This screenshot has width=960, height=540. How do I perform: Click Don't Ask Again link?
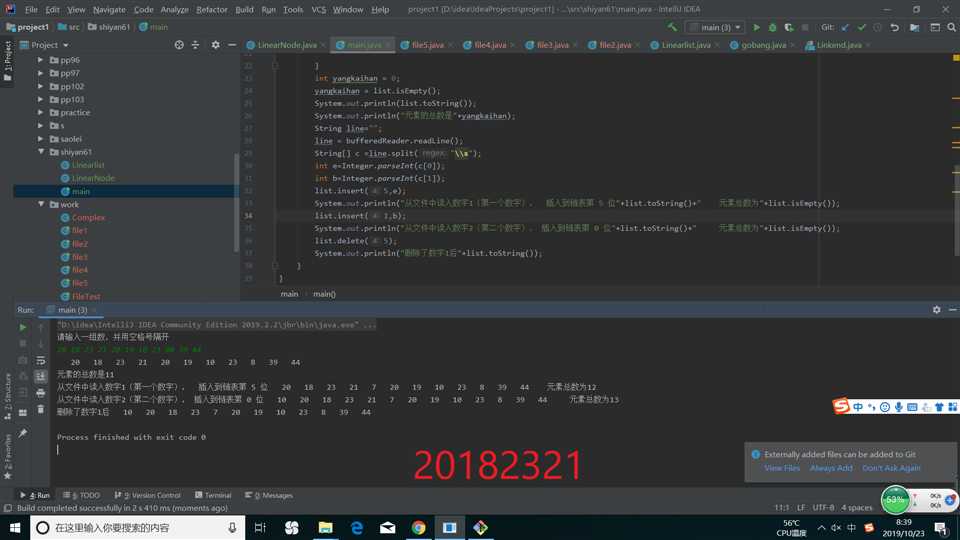[x=891, y=468]
